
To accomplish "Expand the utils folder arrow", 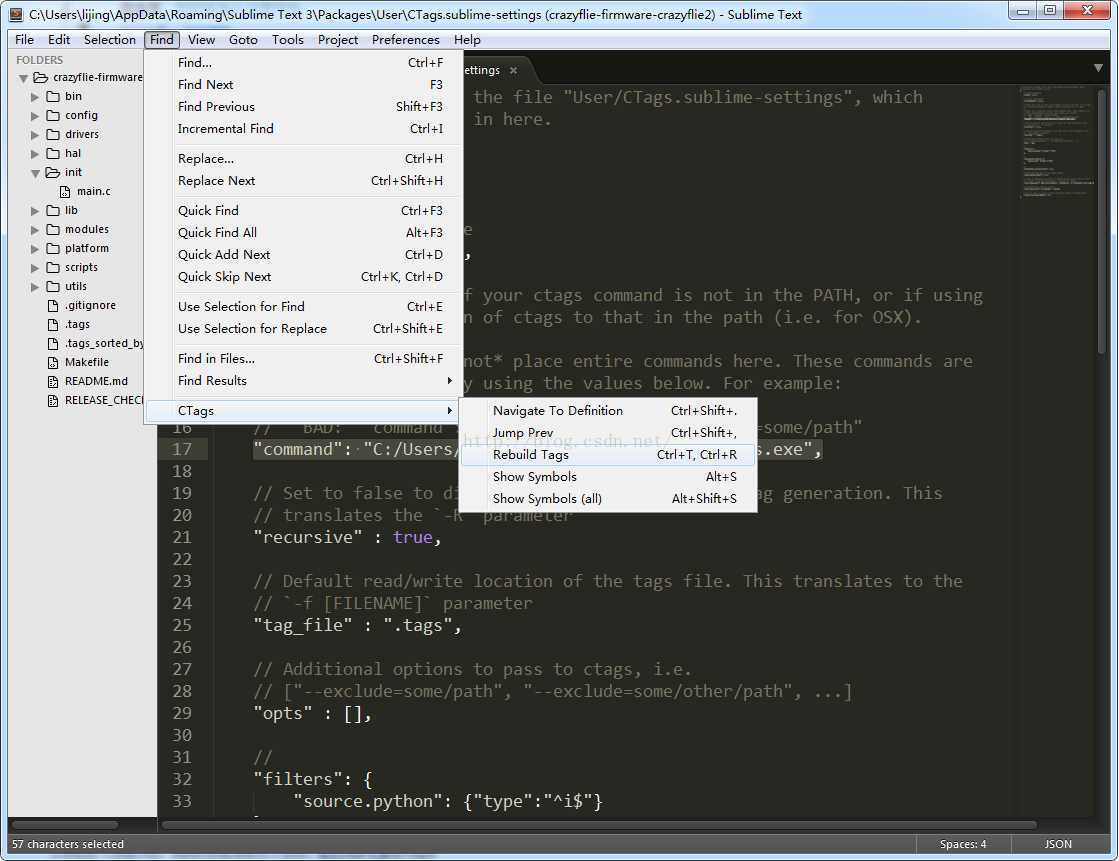I will (35, 287).
